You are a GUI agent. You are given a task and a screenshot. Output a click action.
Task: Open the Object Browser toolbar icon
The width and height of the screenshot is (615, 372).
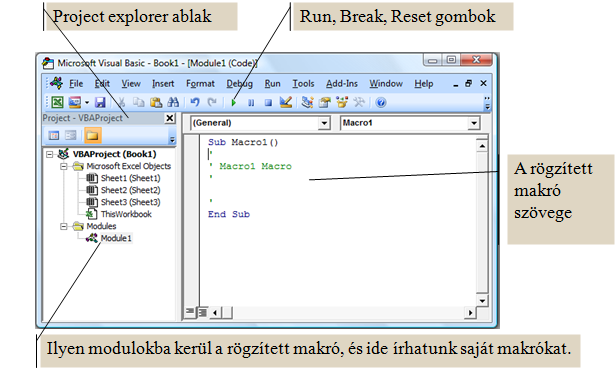pyautogui.click(x=342, y=102)
